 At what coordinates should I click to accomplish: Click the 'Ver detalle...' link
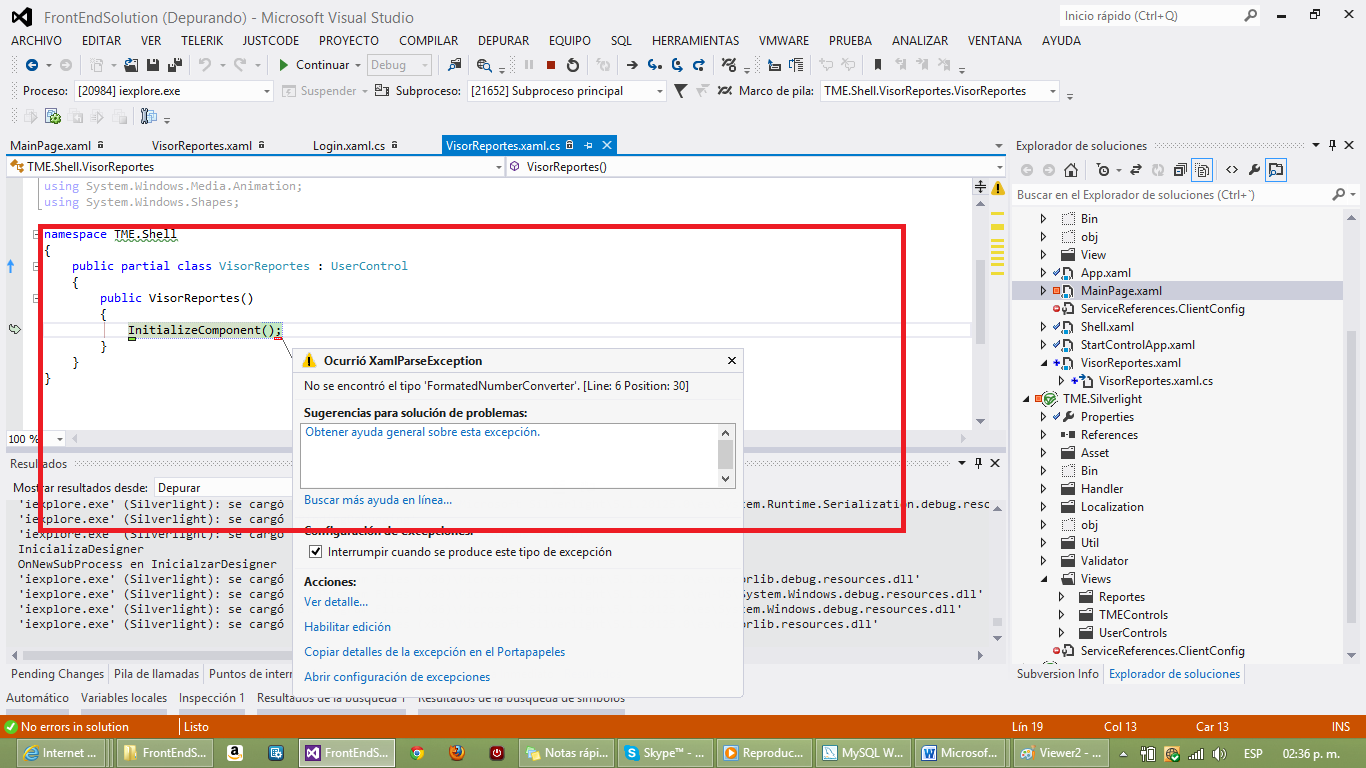pos(336,602)
